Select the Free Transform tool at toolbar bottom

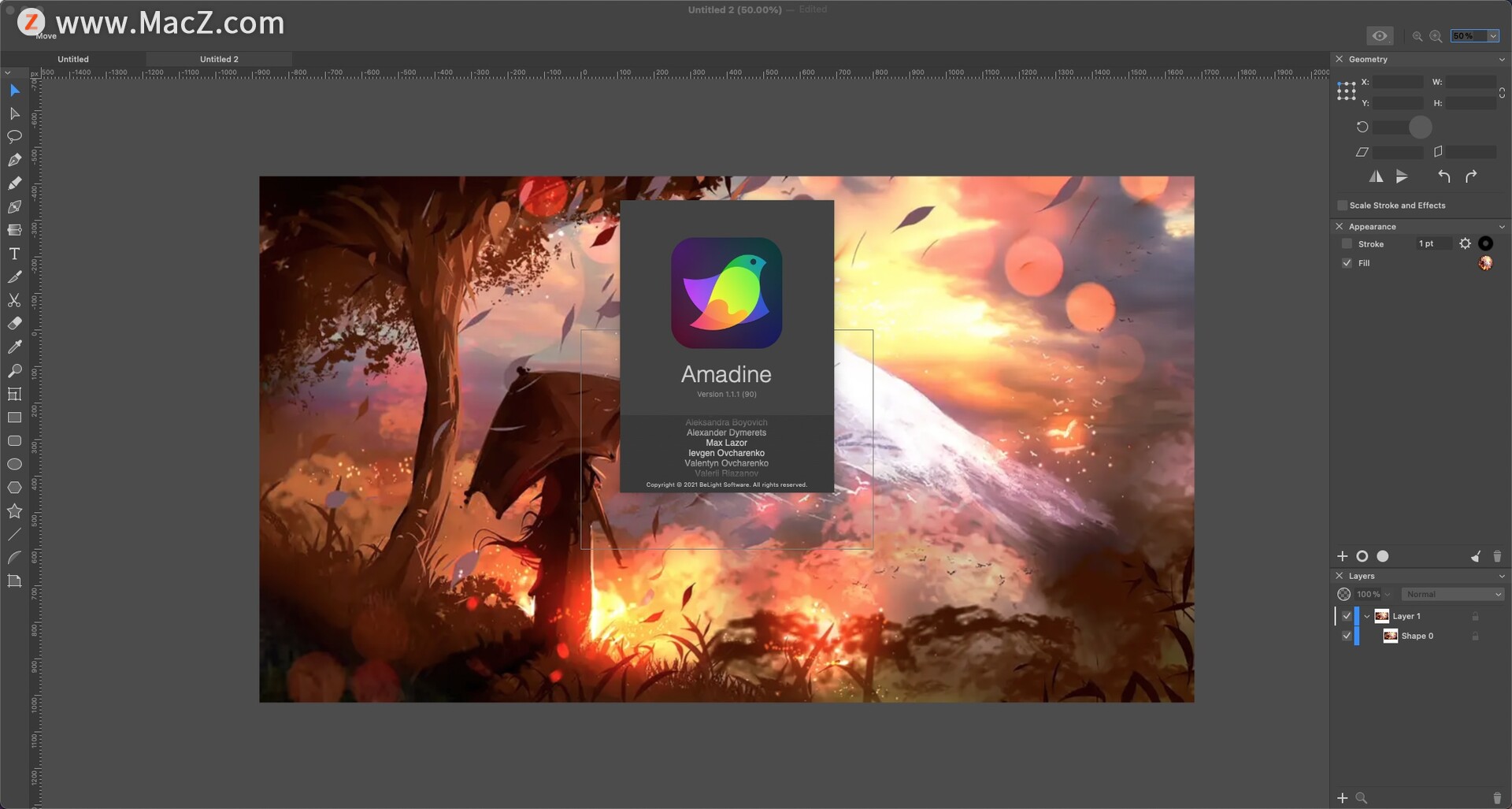pyautogui.click(x=14, y=581)
